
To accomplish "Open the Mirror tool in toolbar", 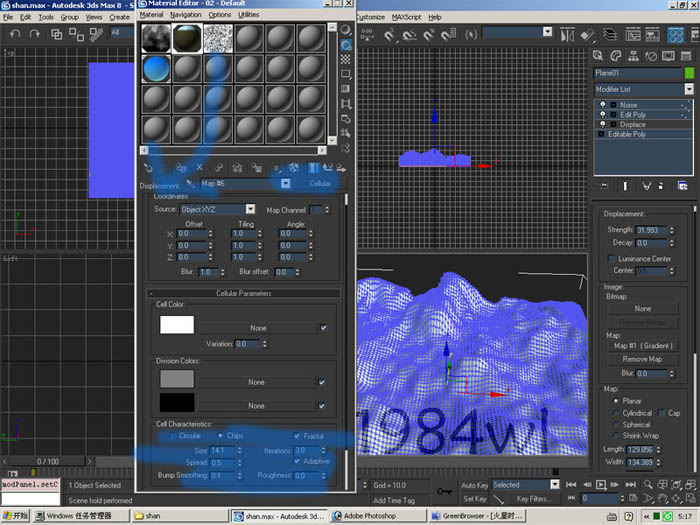I will [567, 34].
